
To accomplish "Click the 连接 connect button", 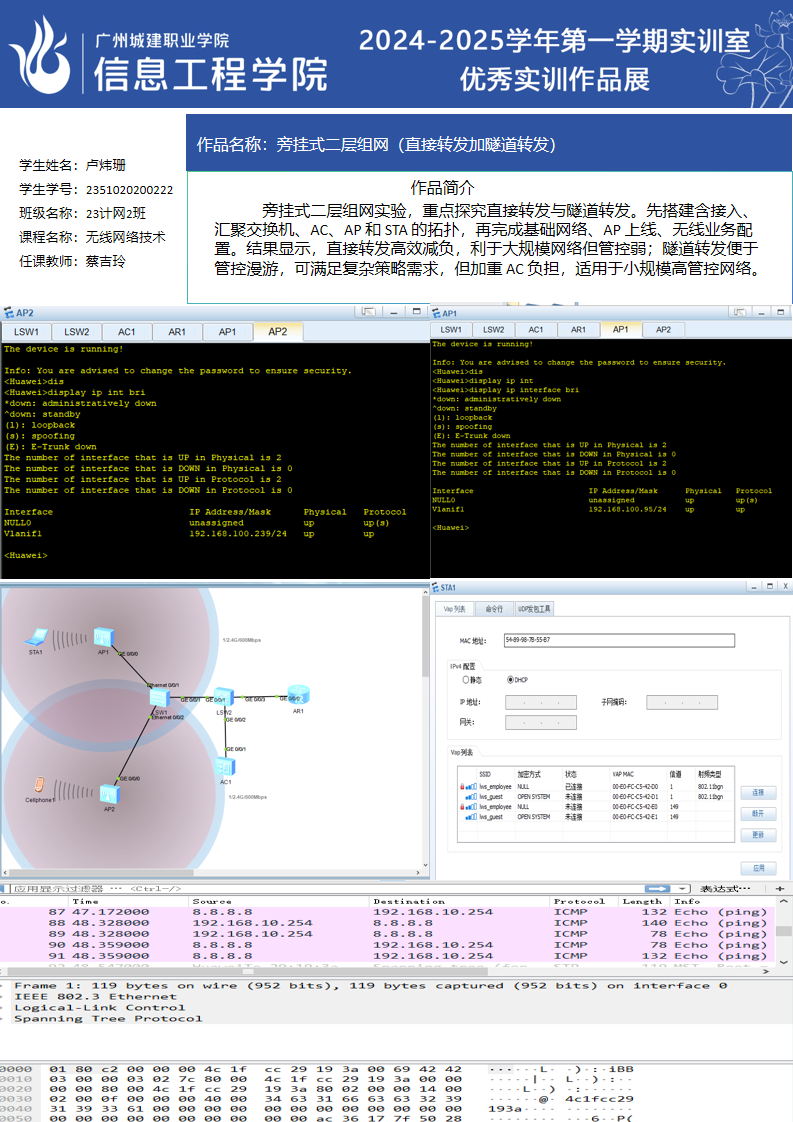I will 757,792.
